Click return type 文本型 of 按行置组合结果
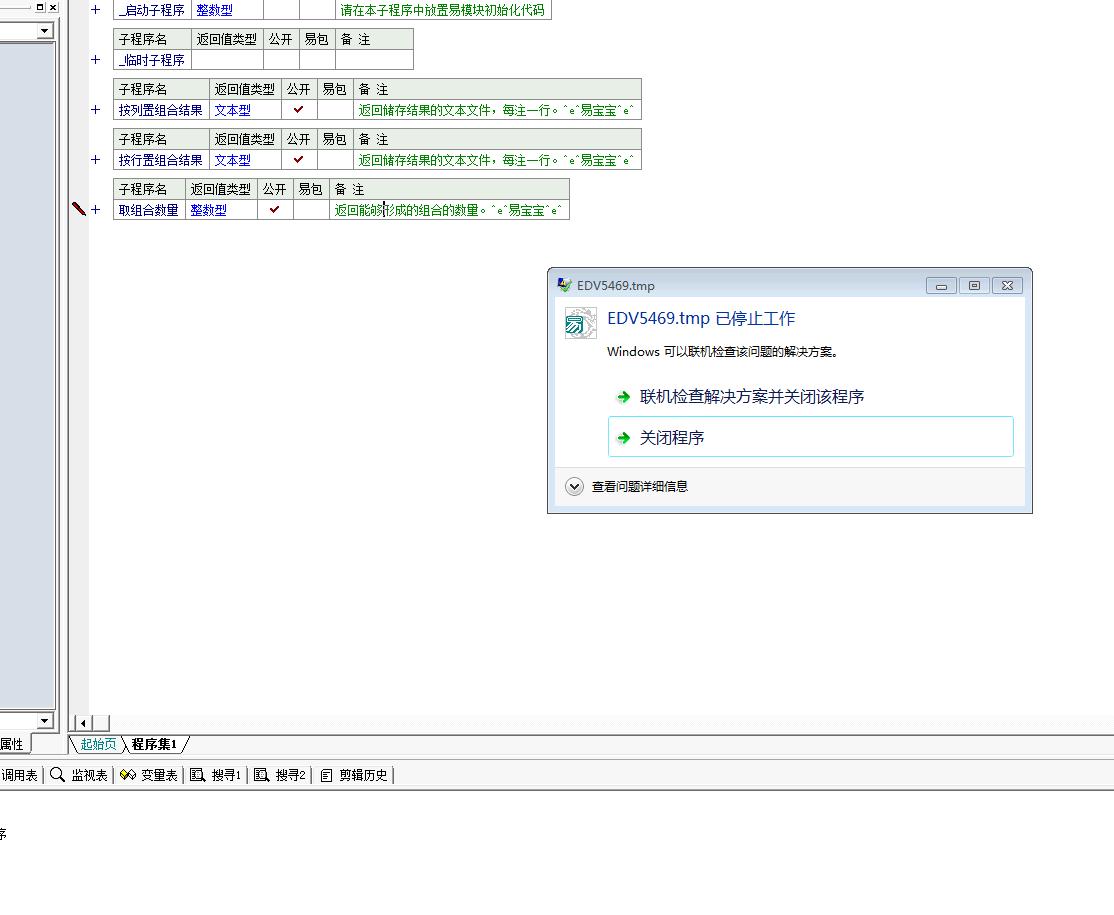 click(232, 160)
